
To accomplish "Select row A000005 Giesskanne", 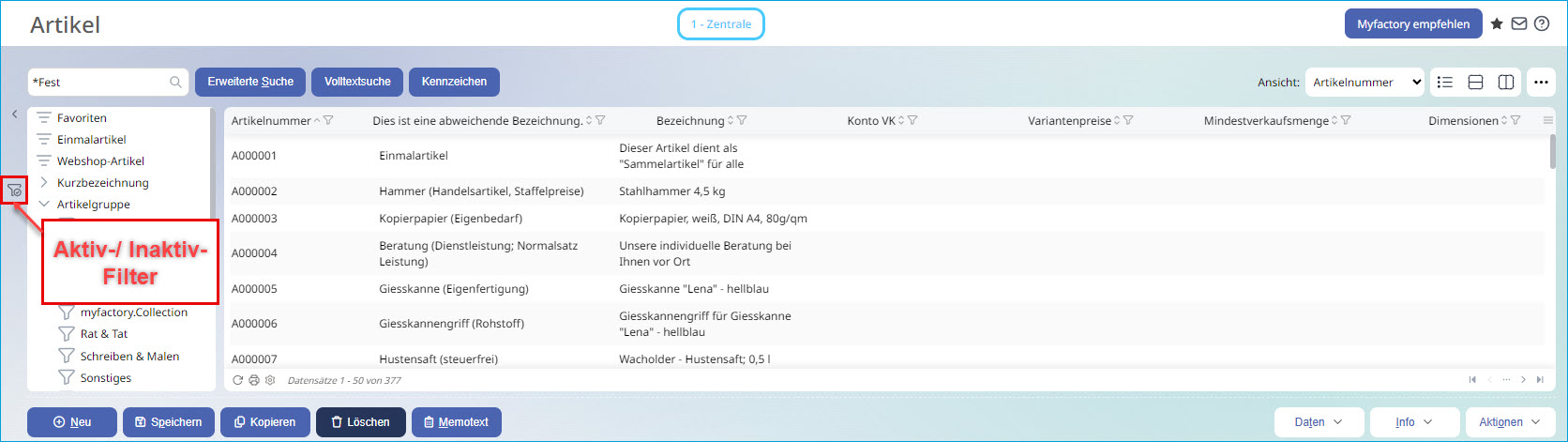I will click(885, 289).
